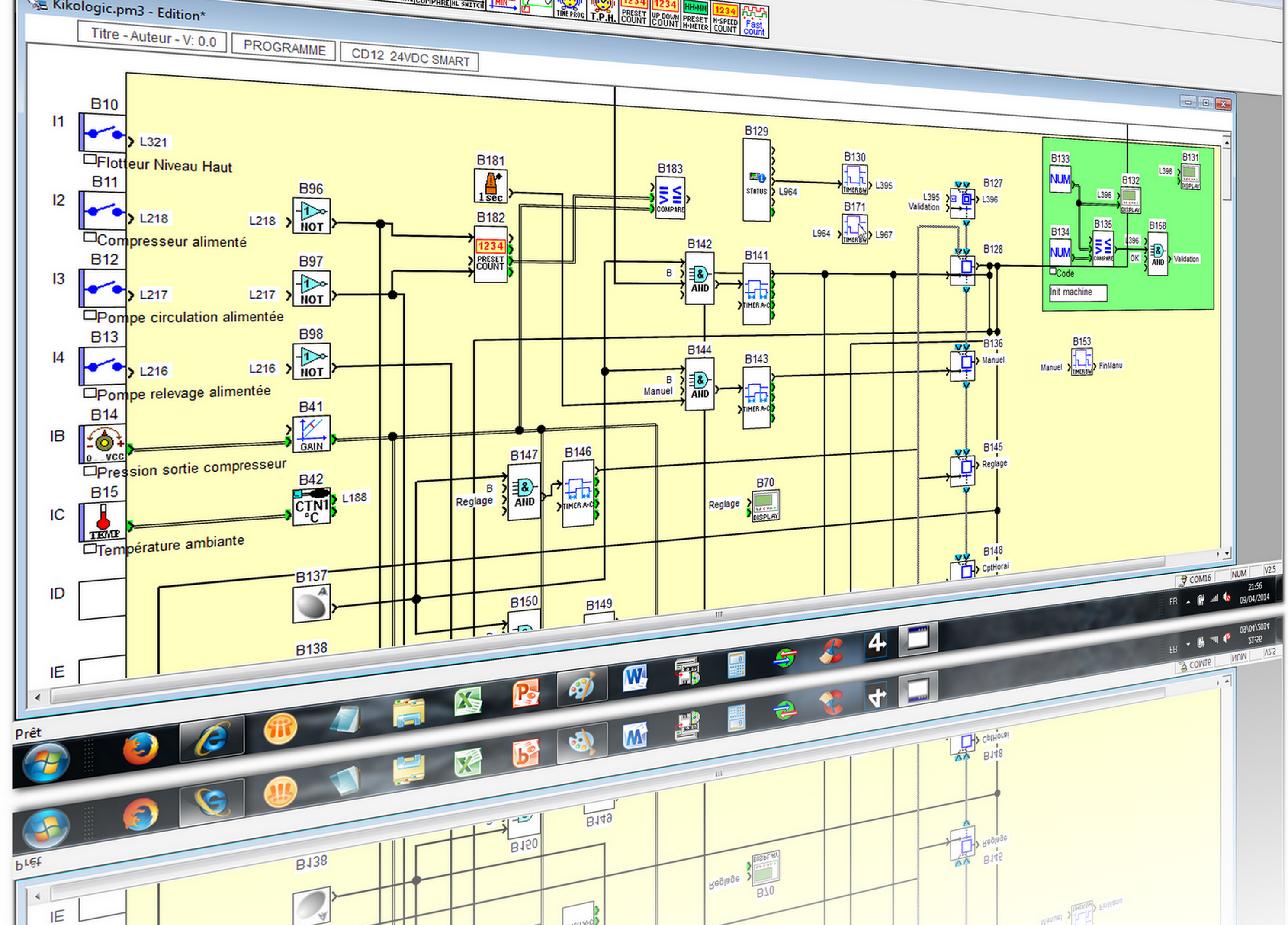Open PowerPoint from the taskbar
The width and height of the screenshot is (1288, 925).
tap(525, 694)
